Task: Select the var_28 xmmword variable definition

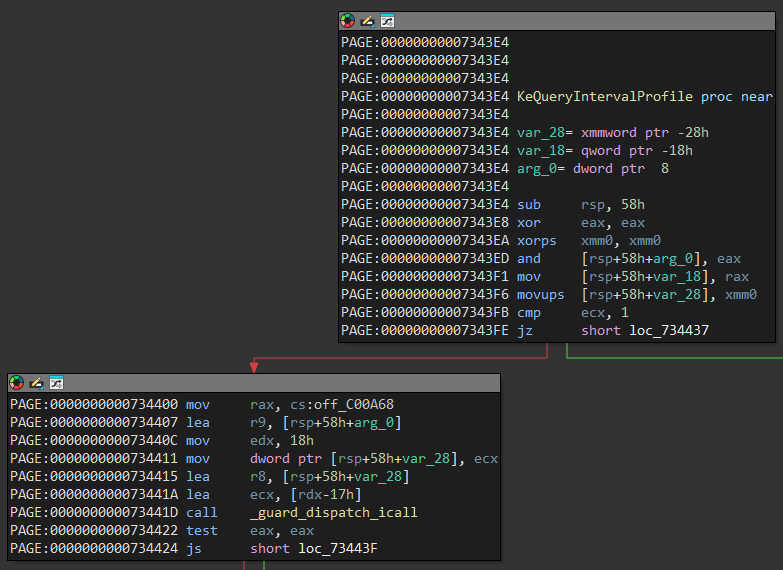Action: click(535, 133)
